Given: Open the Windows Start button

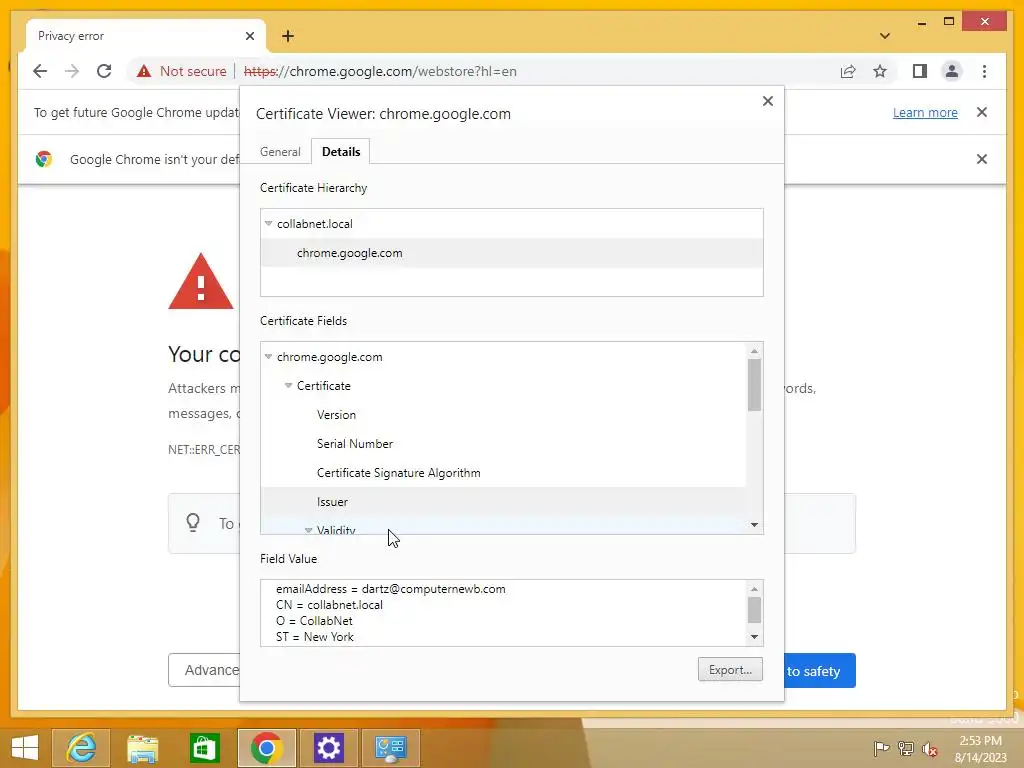Looking at the screenshot, I should (x=25, y=748).
